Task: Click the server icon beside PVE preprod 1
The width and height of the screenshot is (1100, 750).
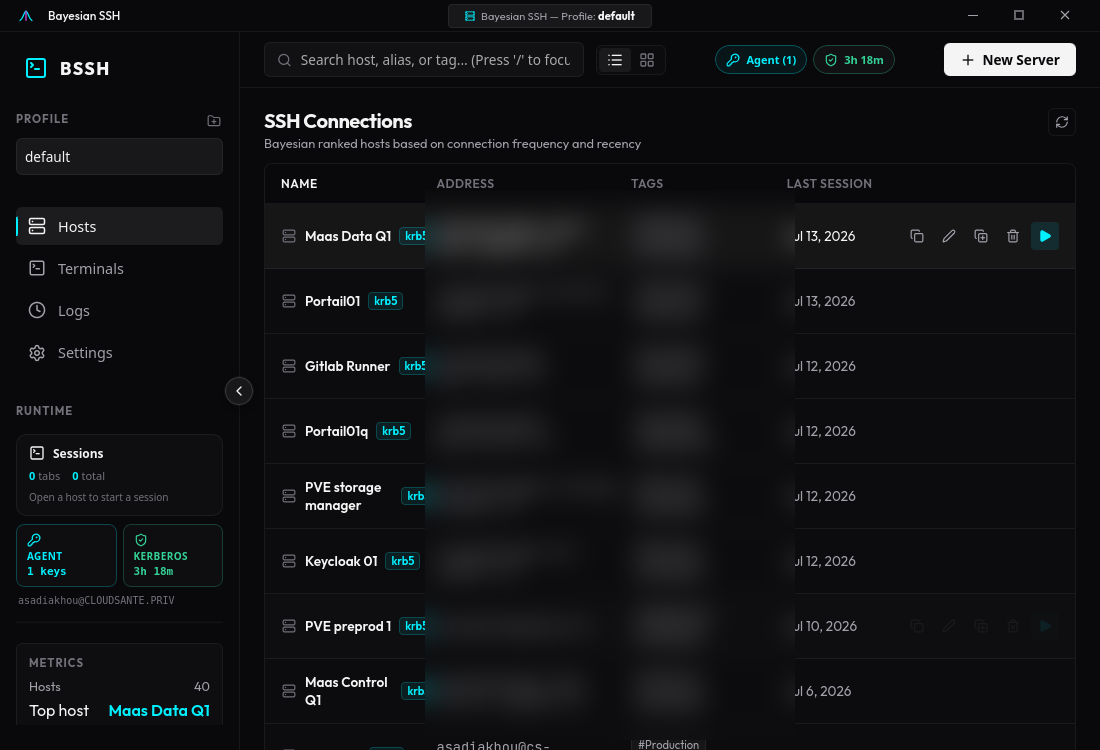Action: 288,626
